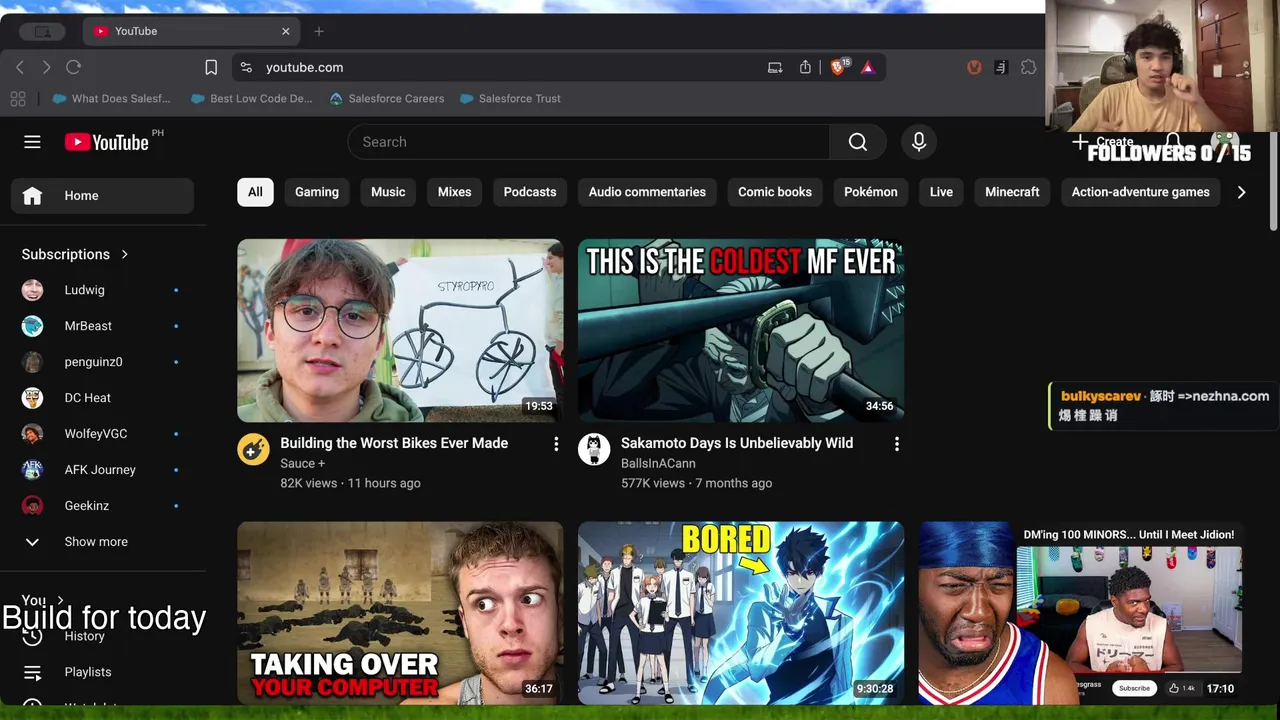This screenshot has width=1280, height=720.
Task: Expand Show more subscriptions
Action: point(96,542)
